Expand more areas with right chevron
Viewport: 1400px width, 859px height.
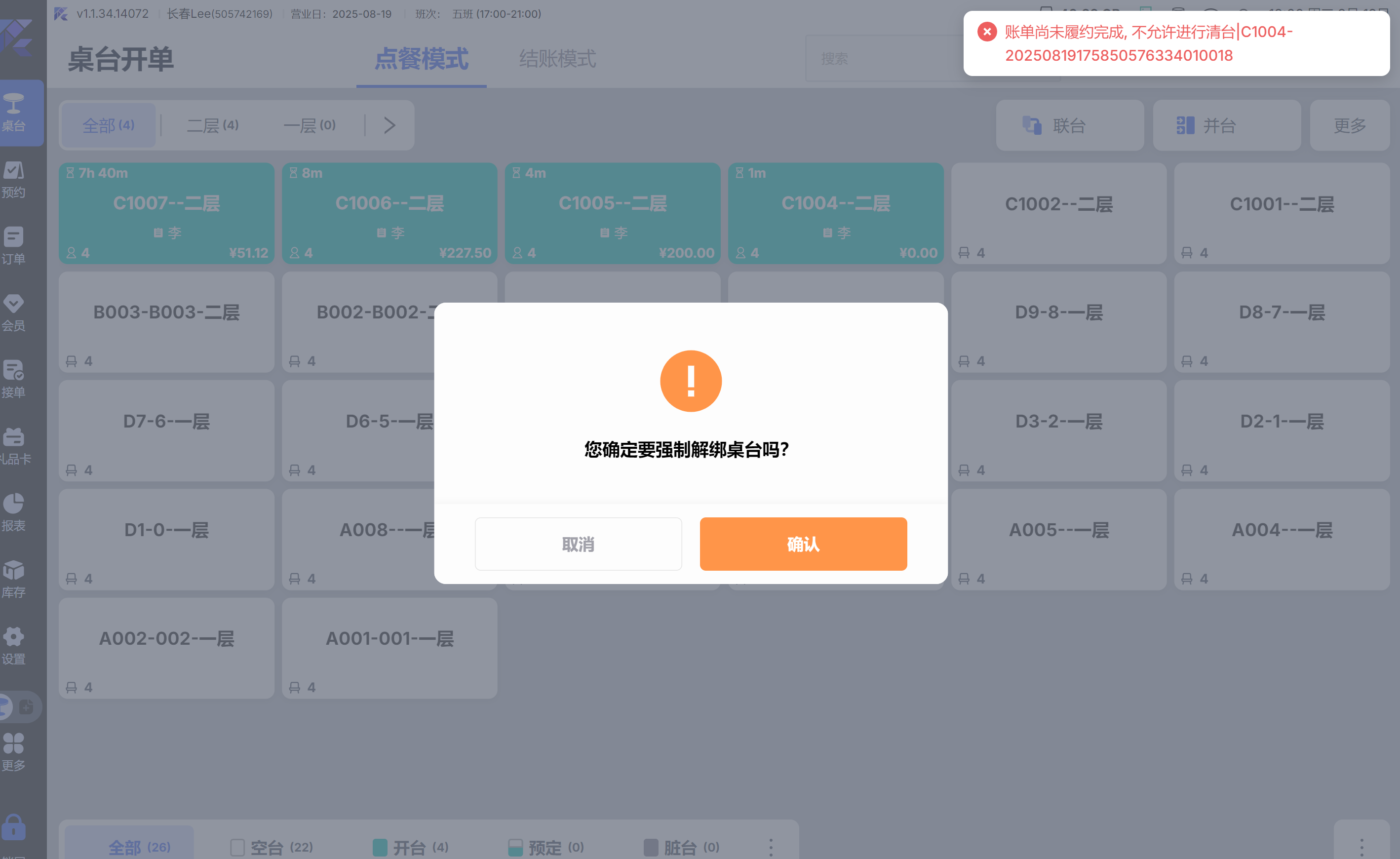point(389,125)
